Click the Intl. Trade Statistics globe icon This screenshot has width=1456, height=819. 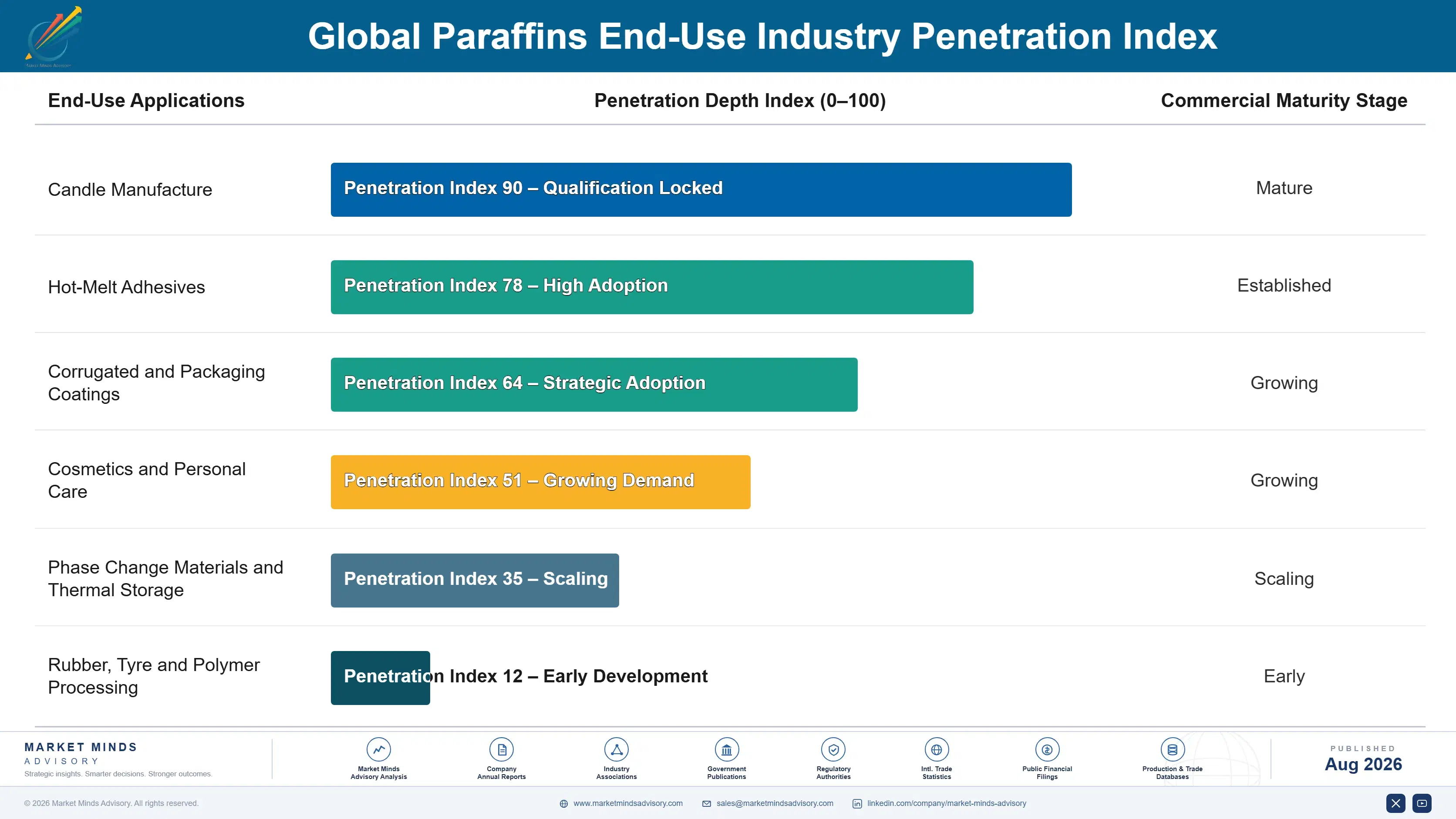point(937,749)
